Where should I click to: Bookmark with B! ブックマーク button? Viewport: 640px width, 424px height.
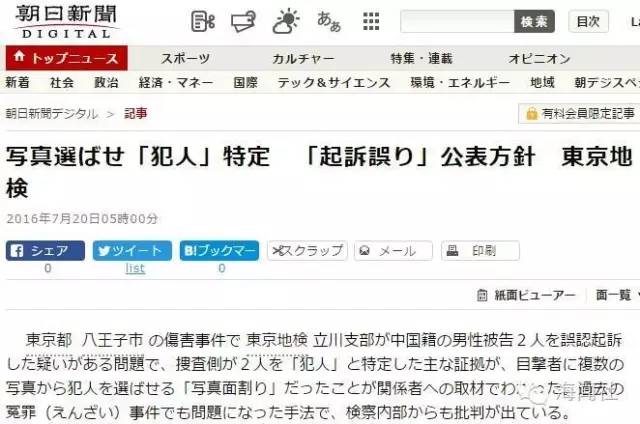point(219,251)
